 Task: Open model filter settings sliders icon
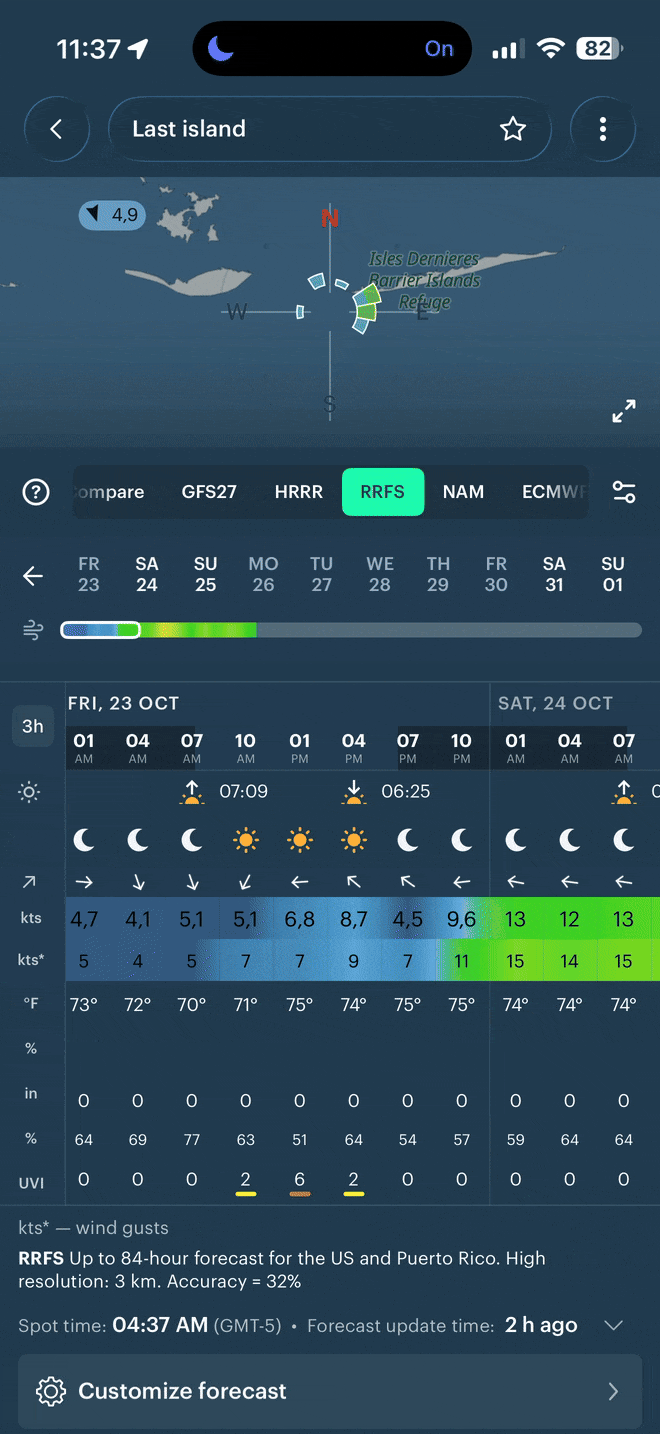(x=624, y=492)
